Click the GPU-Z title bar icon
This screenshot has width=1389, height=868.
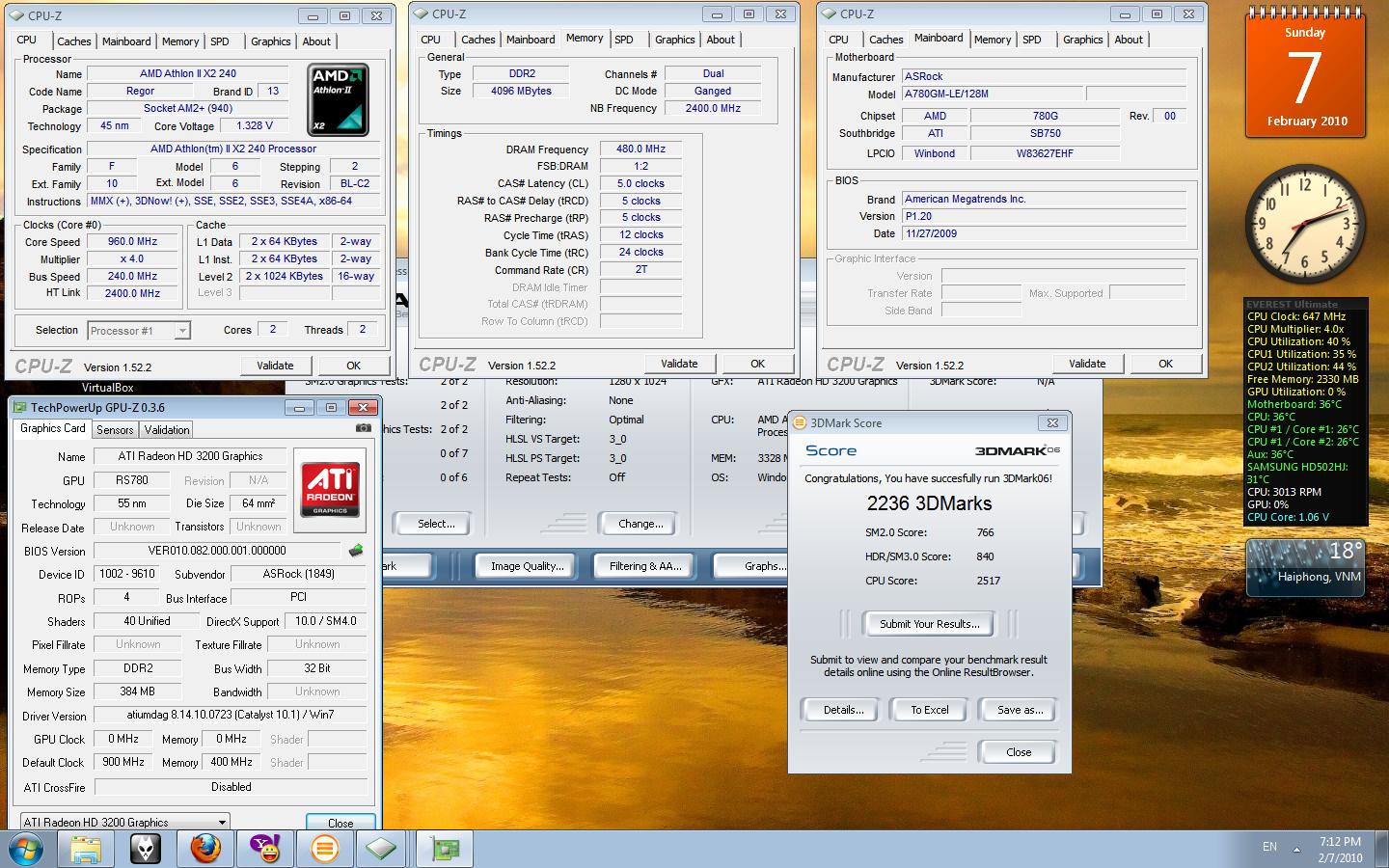pos(20,407)
